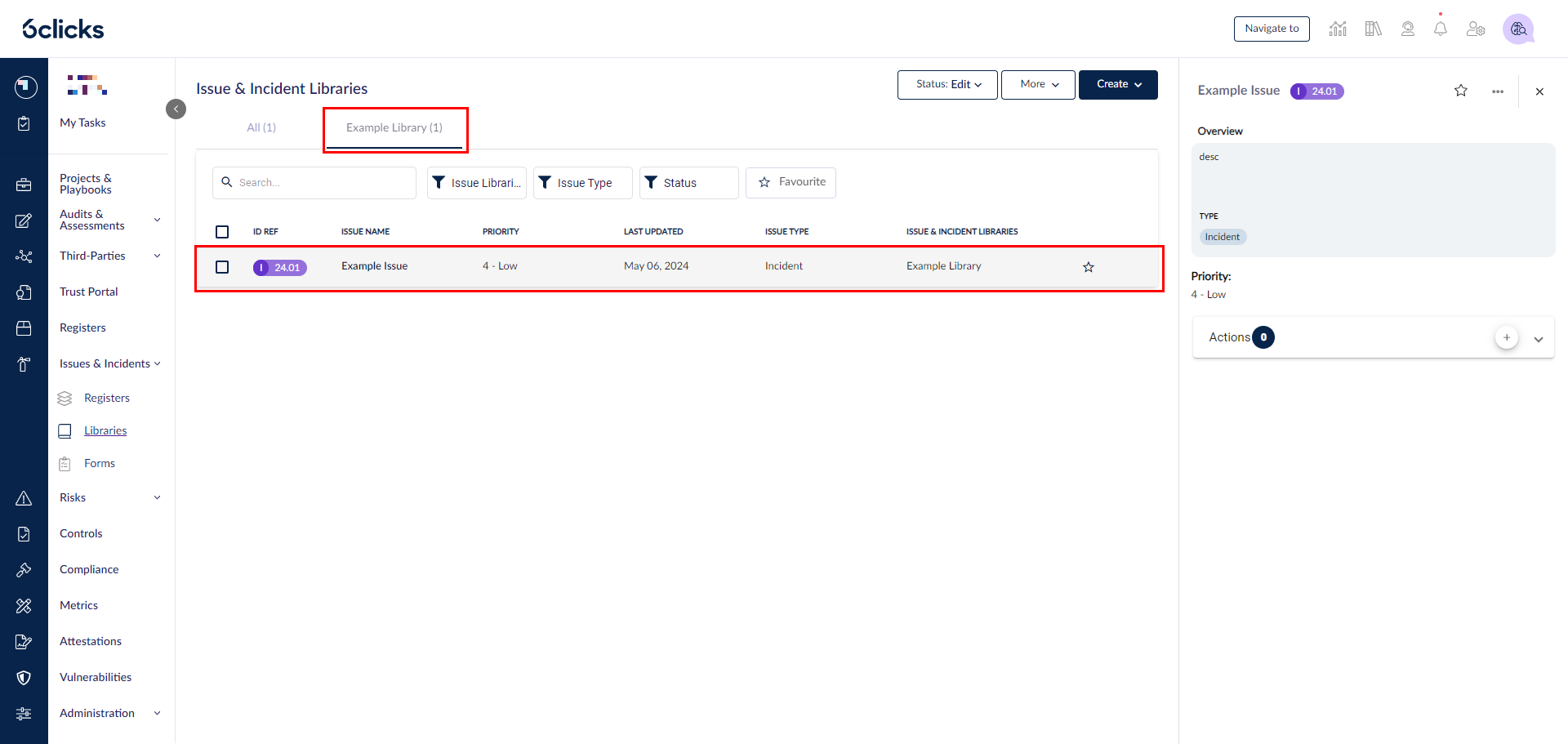The height and width of the screenshot is (744, 1568).
Task: Open the content library books icon
Action: 1373,29
